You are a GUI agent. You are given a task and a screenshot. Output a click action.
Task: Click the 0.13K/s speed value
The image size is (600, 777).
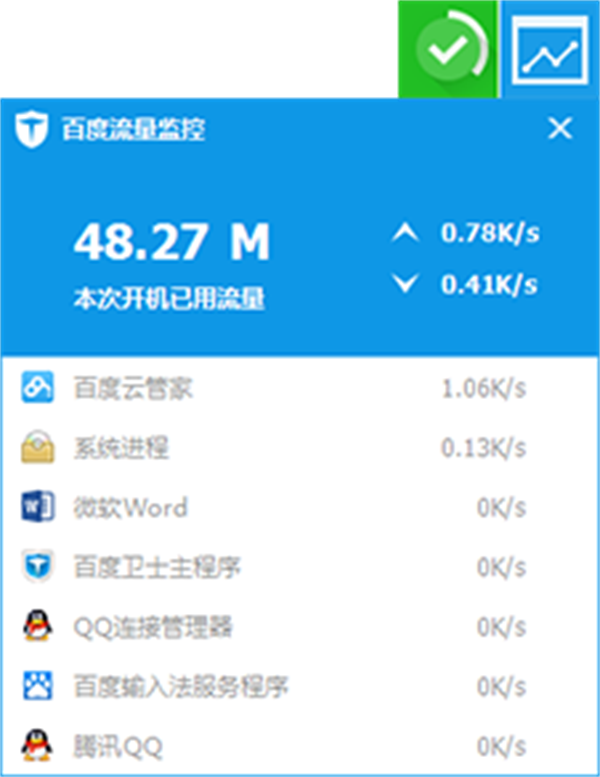pos(484,448)
